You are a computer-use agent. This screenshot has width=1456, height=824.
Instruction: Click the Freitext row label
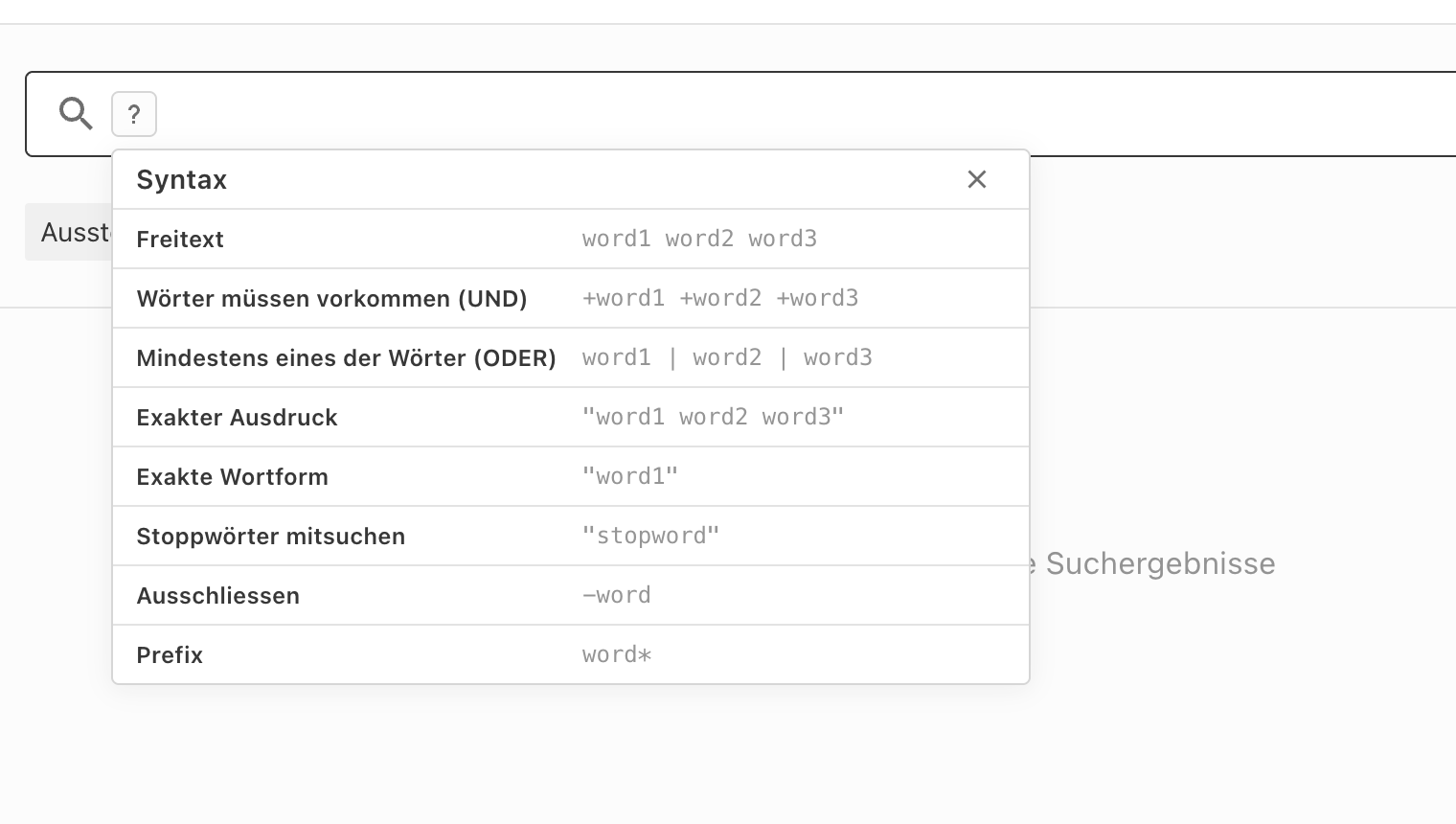(x=180, y=240)
